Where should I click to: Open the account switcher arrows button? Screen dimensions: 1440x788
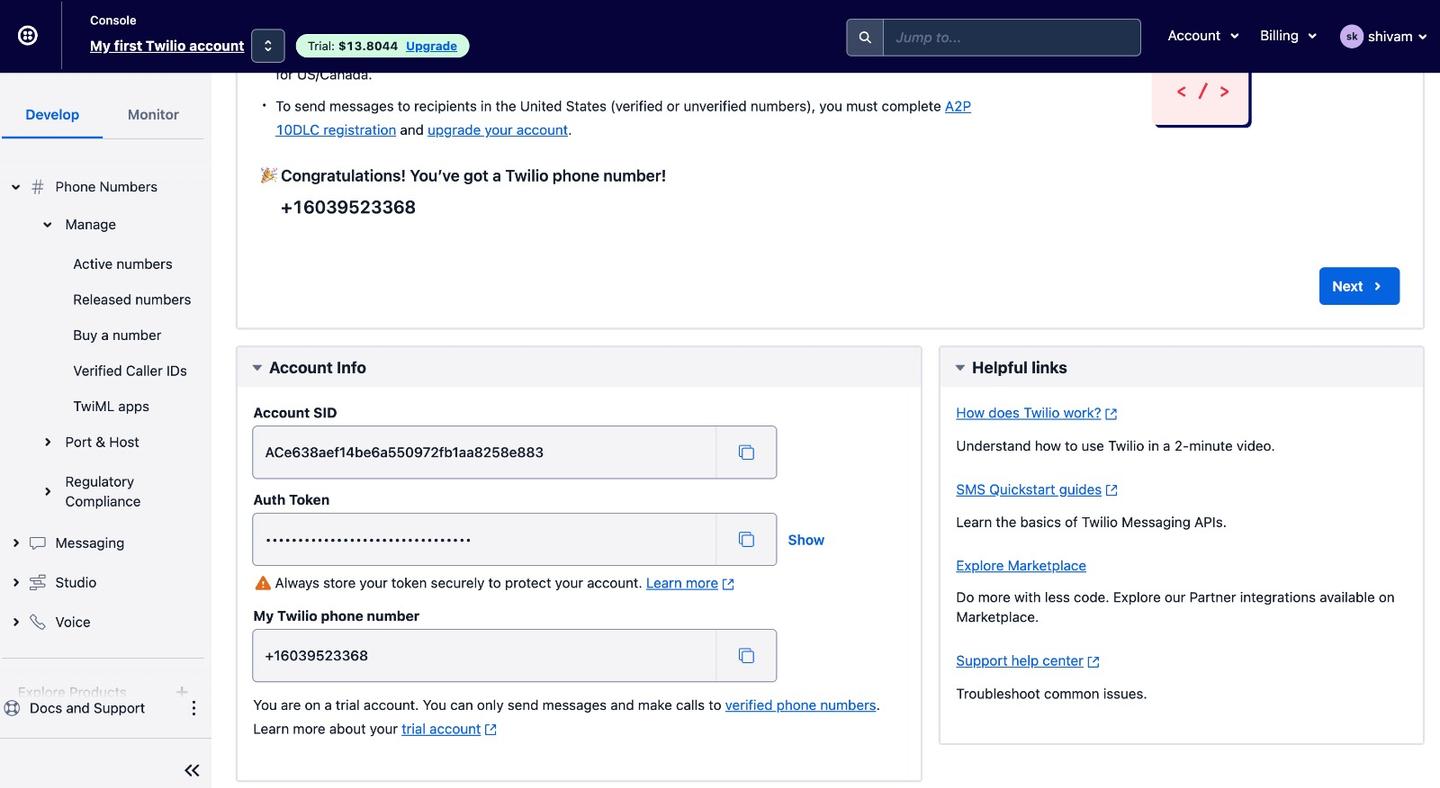pos(268,46)
